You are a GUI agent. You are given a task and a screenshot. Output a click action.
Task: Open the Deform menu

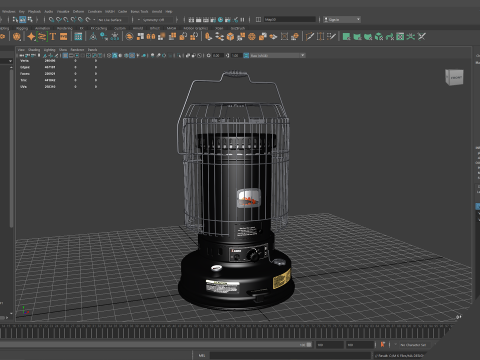click(x=78, y=11)
